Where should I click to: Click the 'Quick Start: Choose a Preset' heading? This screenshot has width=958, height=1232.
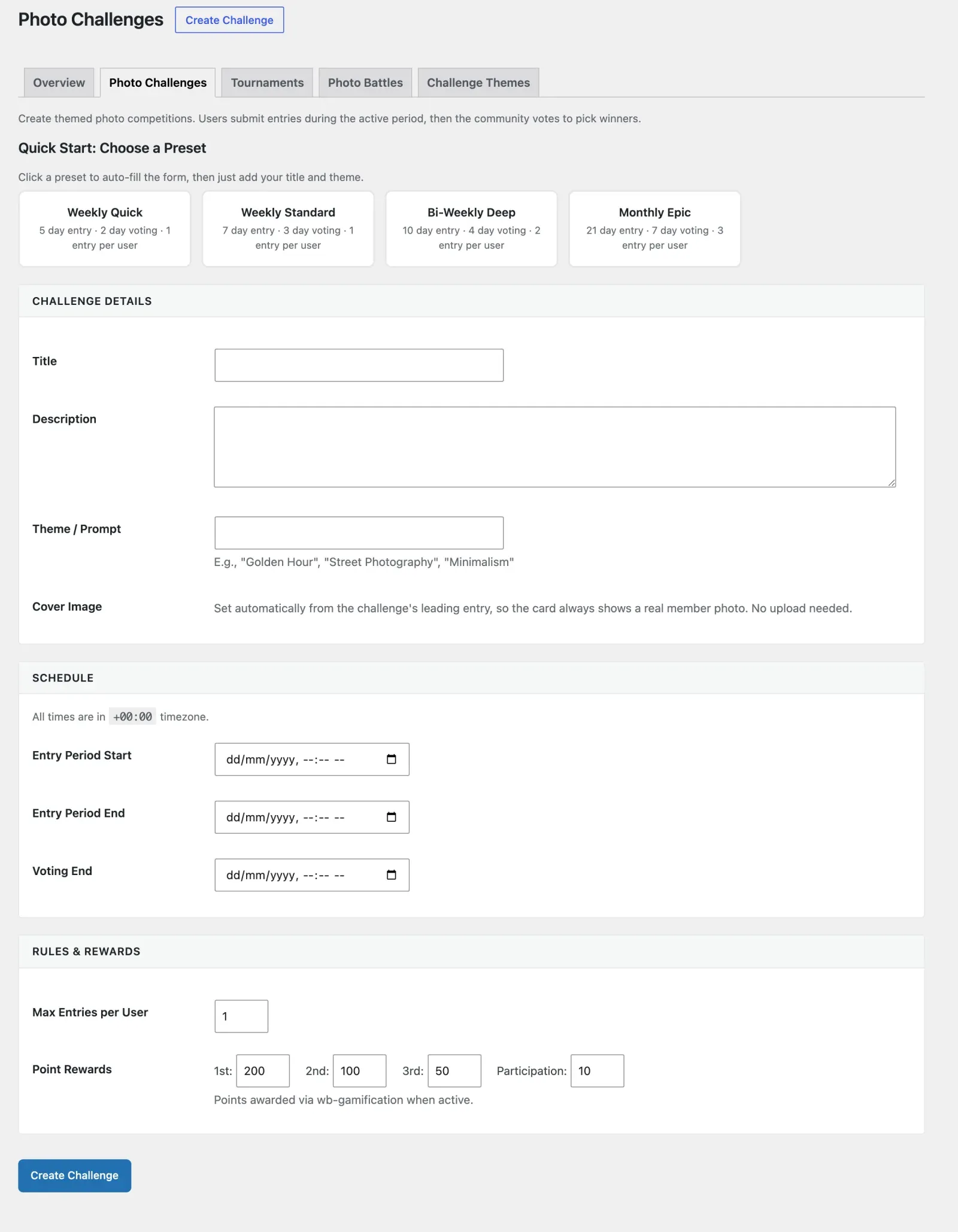coord(112,148)
